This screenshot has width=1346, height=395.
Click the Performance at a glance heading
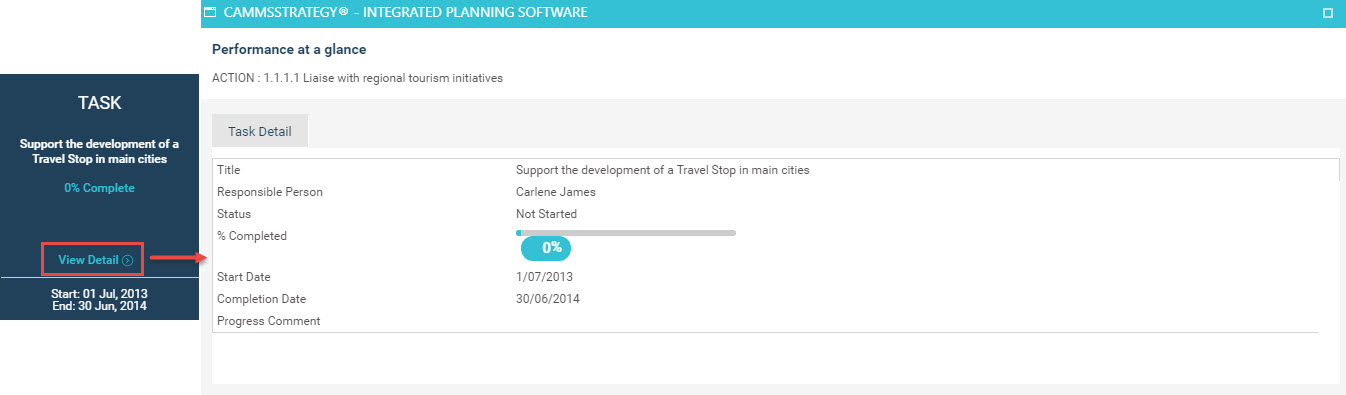289,49
